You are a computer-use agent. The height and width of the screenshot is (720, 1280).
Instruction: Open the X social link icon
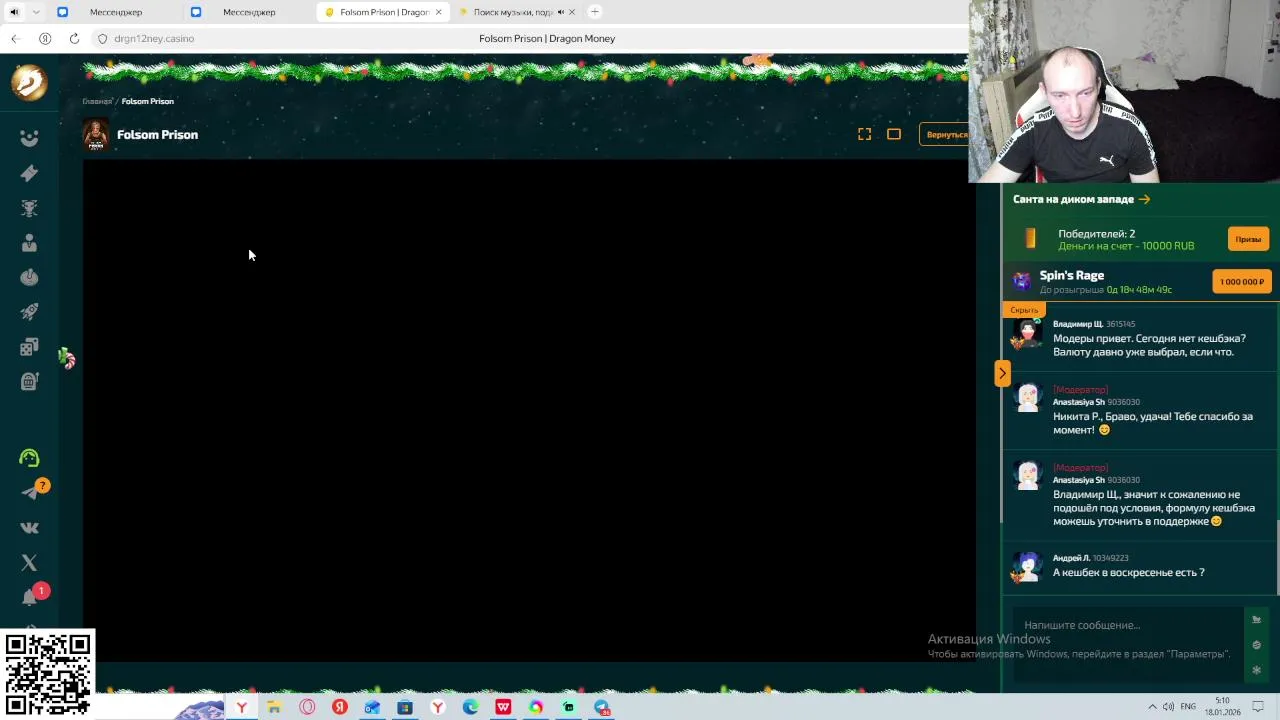point(29,563)
